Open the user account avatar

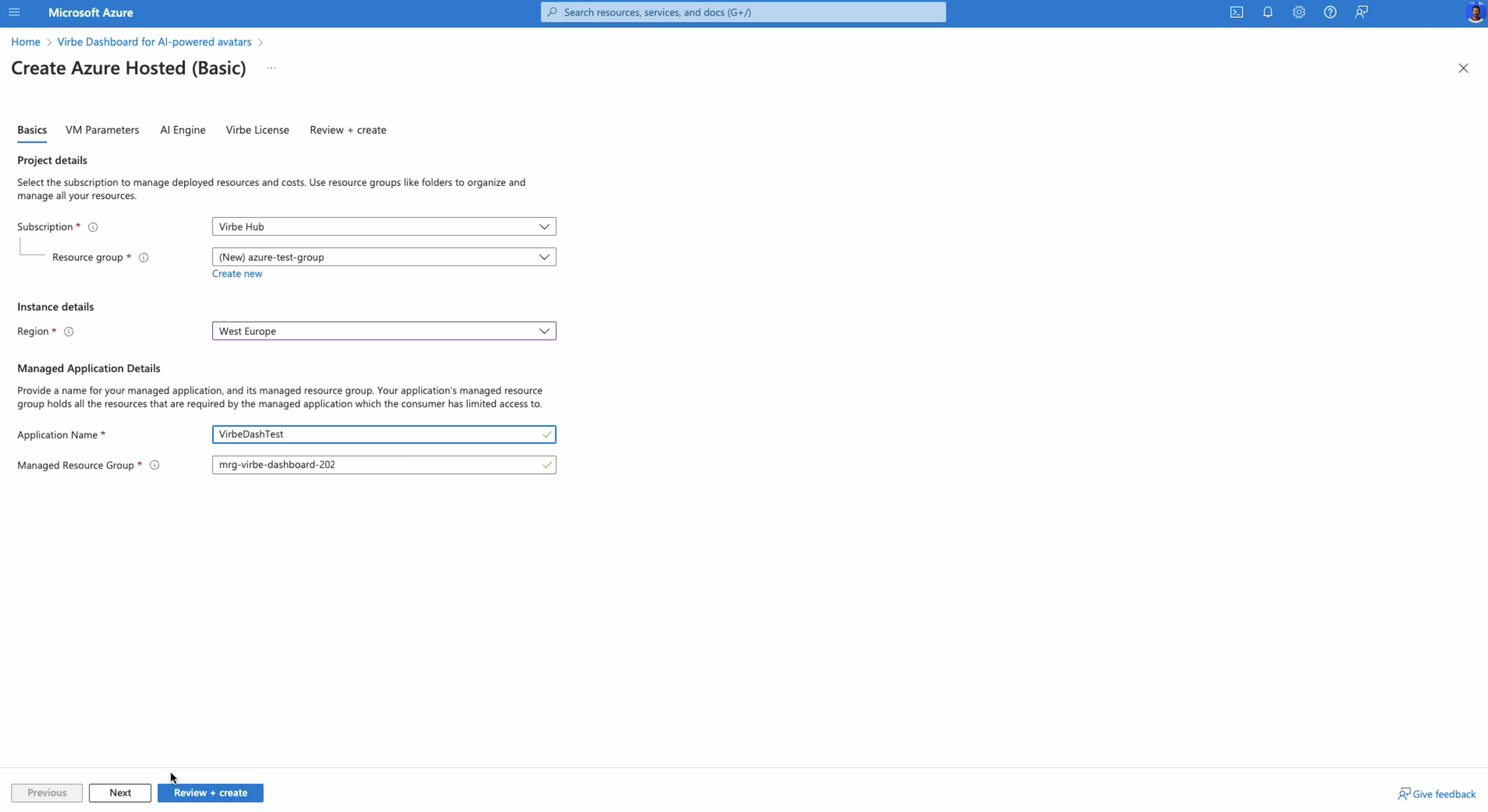pos(1475,12)
